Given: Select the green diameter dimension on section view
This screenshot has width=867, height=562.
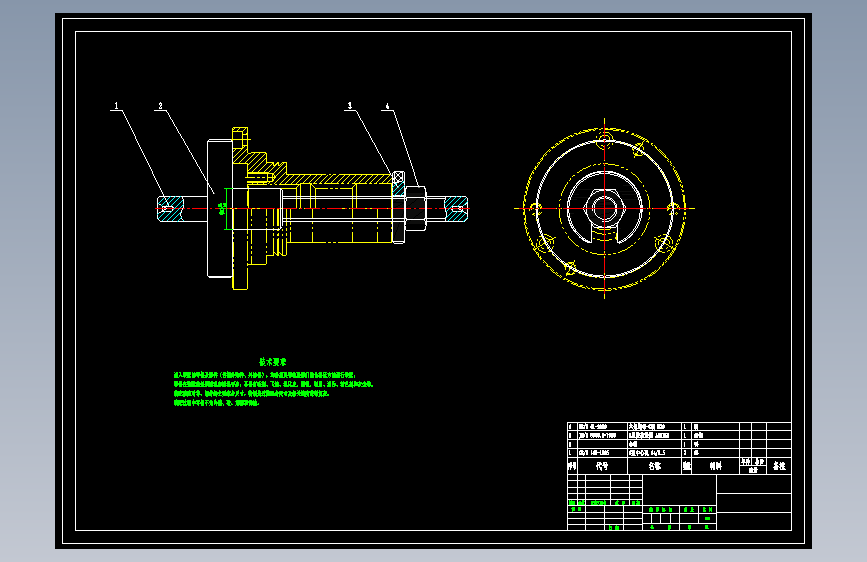Looking at the screenshot, I should (x=223, y=209).
